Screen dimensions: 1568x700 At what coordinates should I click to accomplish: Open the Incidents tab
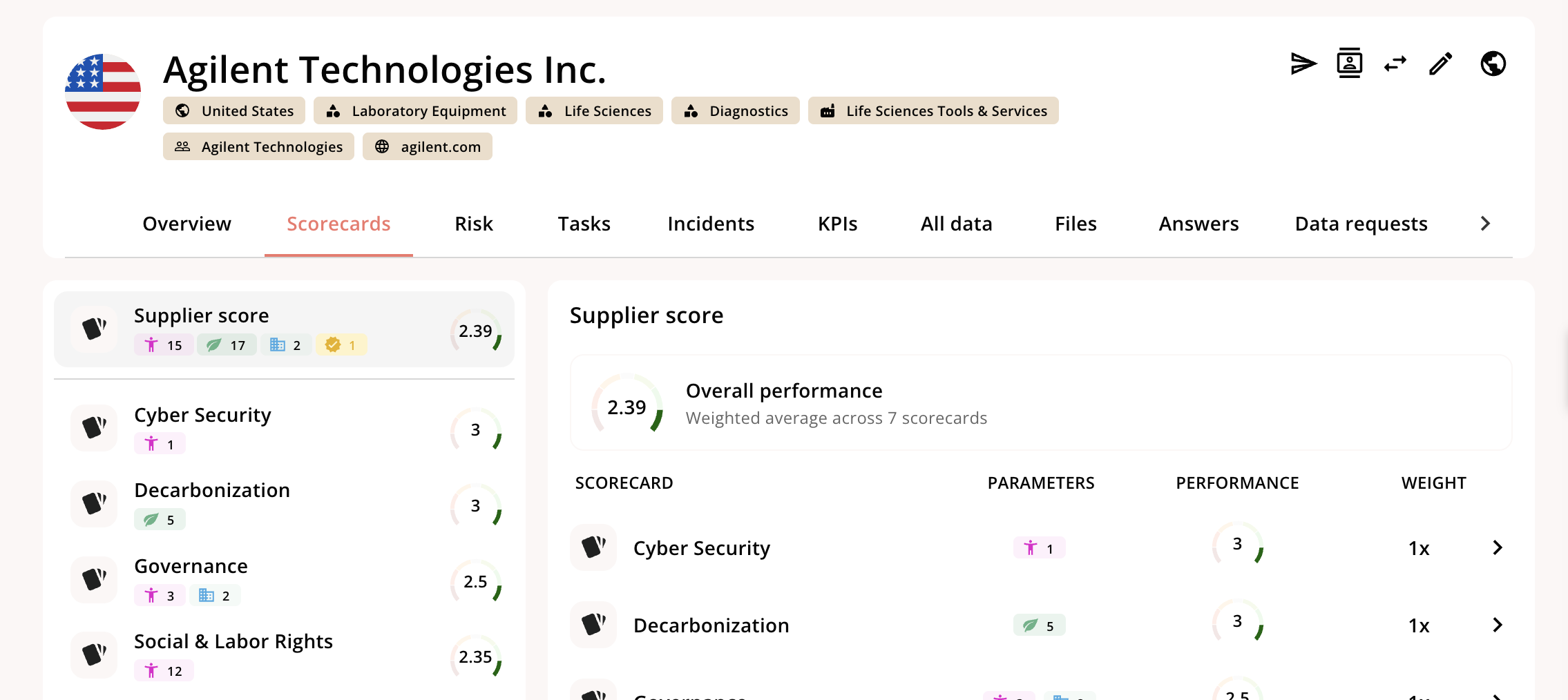(711, 224)
